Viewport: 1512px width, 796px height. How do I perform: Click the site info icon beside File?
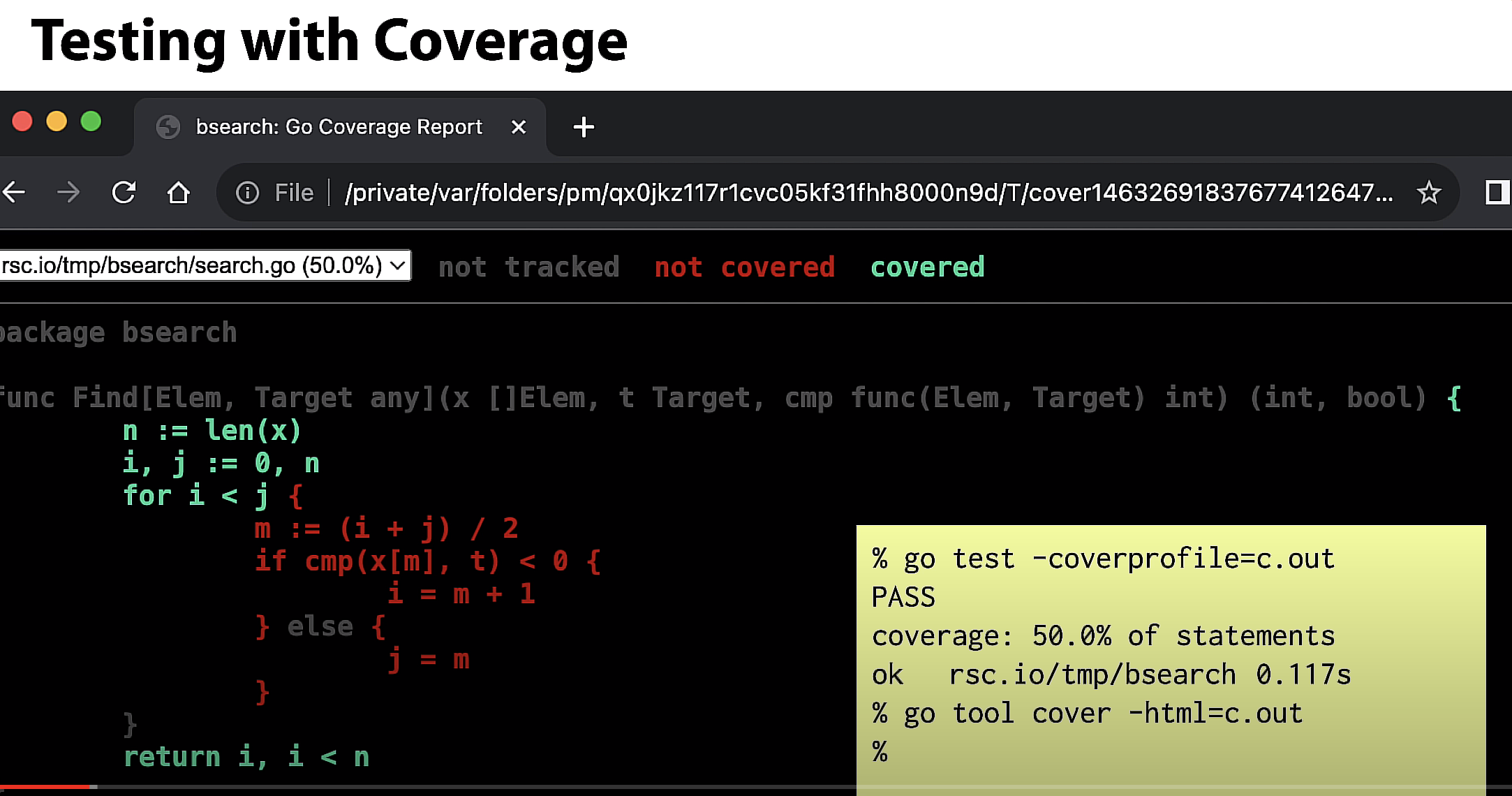coord(247,192)
